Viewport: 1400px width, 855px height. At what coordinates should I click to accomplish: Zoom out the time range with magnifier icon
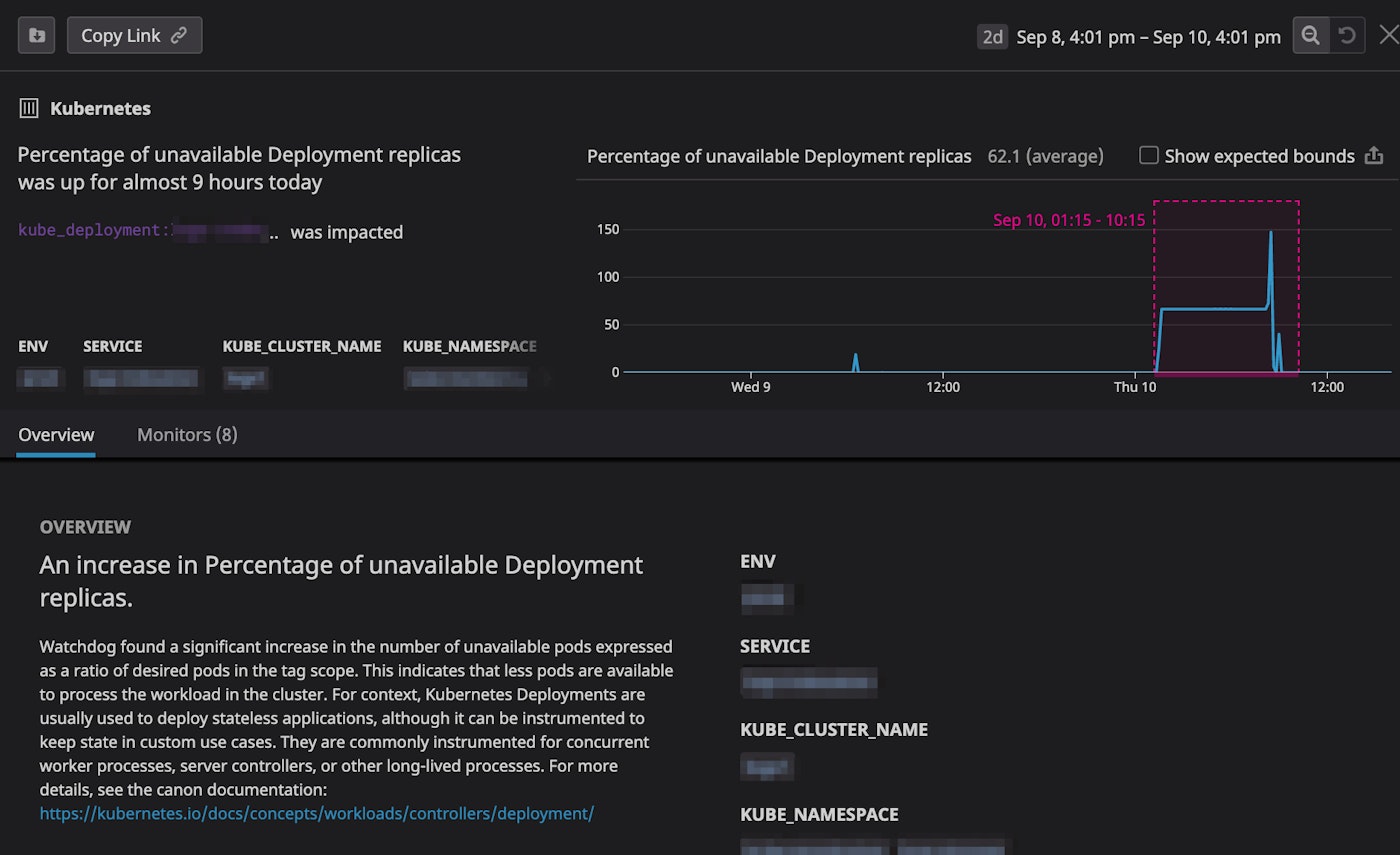1310,35
